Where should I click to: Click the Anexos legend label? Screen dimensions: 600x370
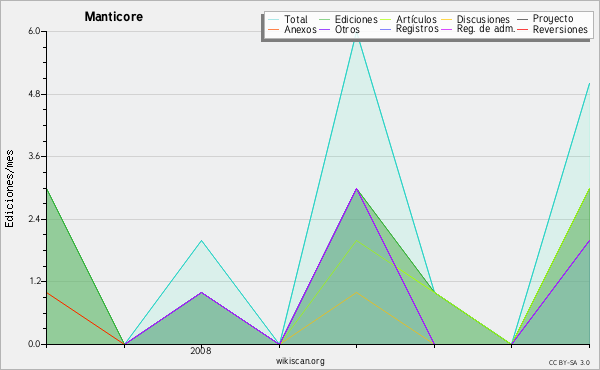point(300,29)
